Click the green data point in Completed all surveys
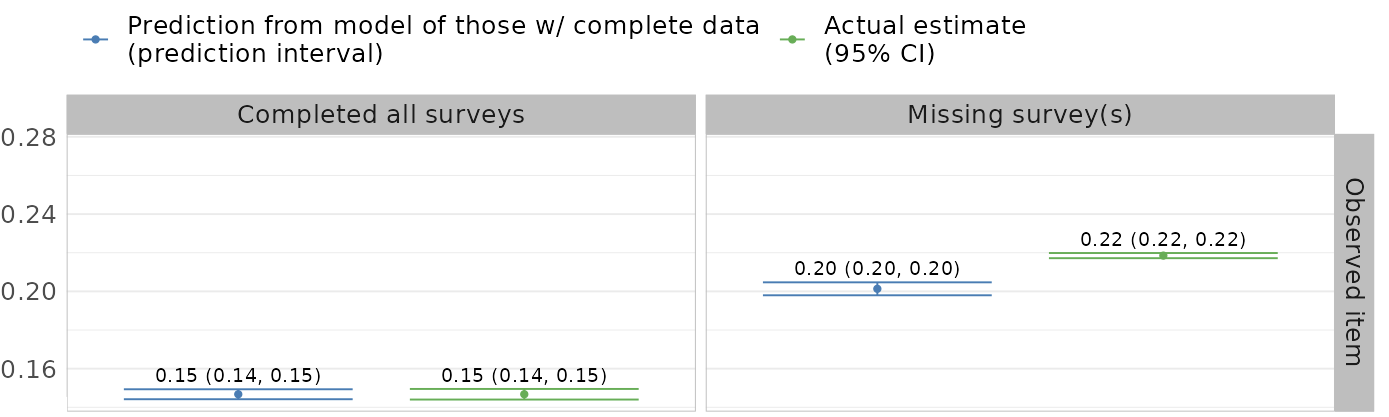This screenshot has height=417, width=1389. tap(524, 394)
